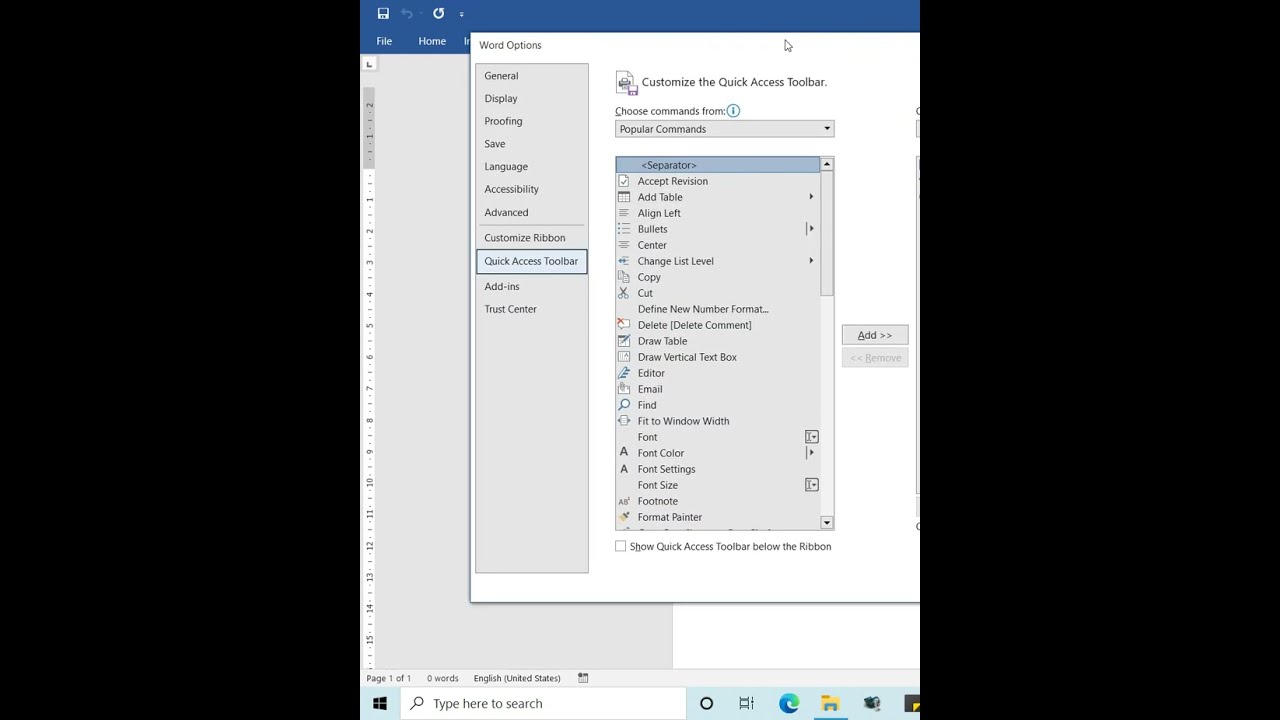Select the Delete Comment command icon
This screenshot has height=720, width=1280.
tap(624, 325)
